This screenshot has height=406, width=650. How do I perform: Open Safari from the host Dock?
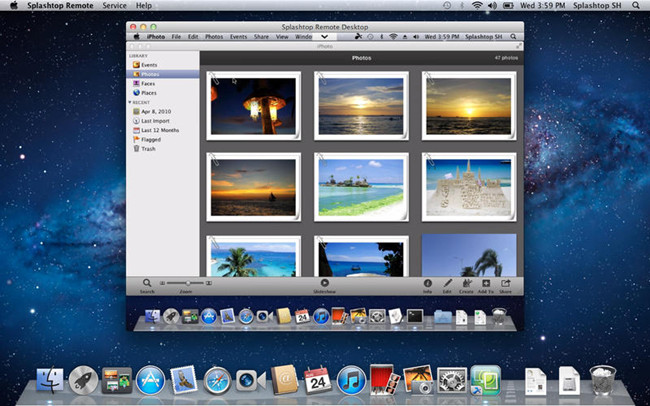tap(217, 381)
